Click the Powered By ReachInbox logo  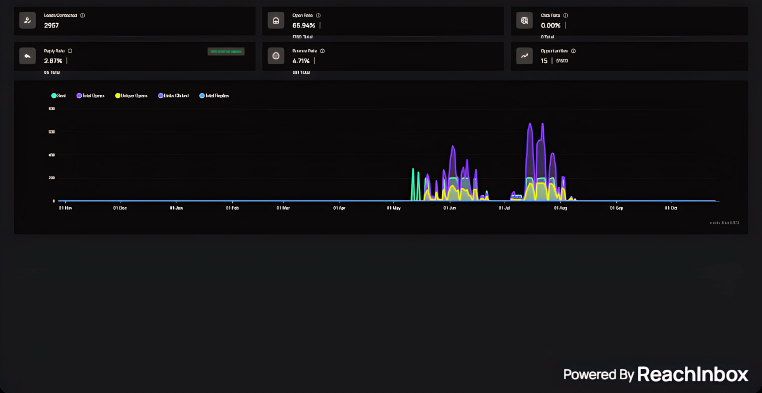[656, 374]
